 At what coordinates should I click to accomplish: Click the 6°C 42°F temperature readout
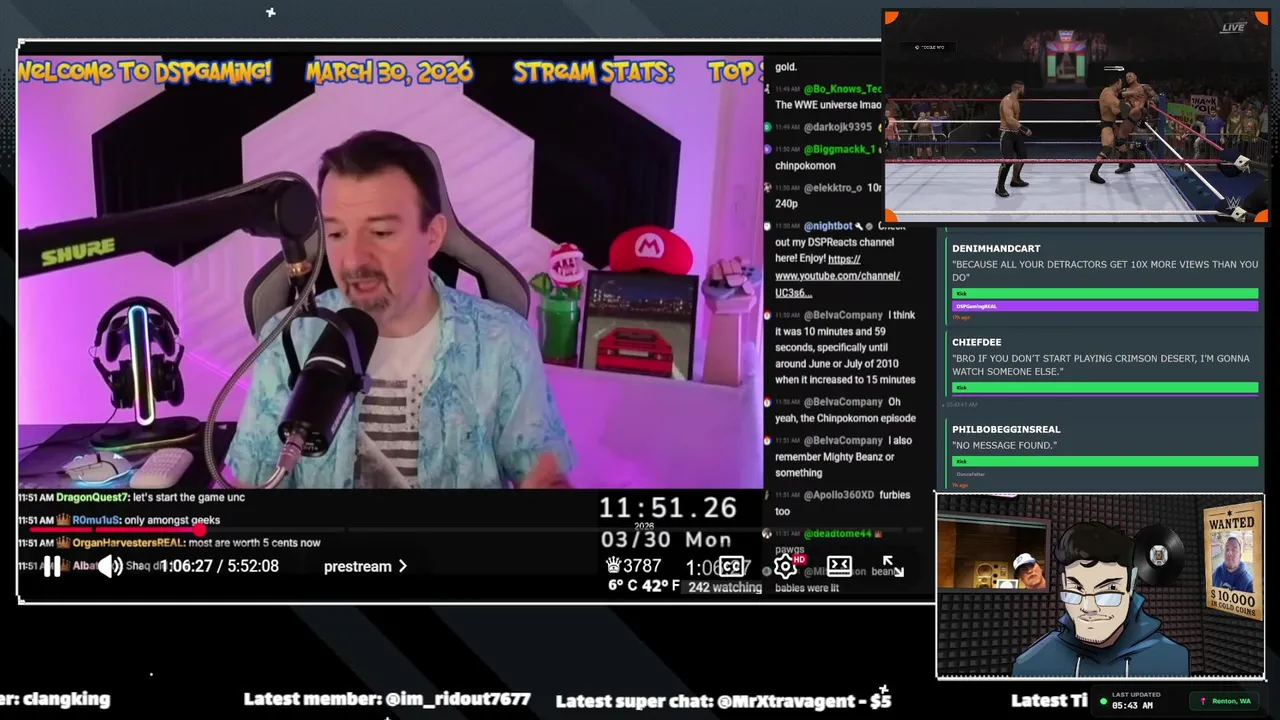[644, 585]
